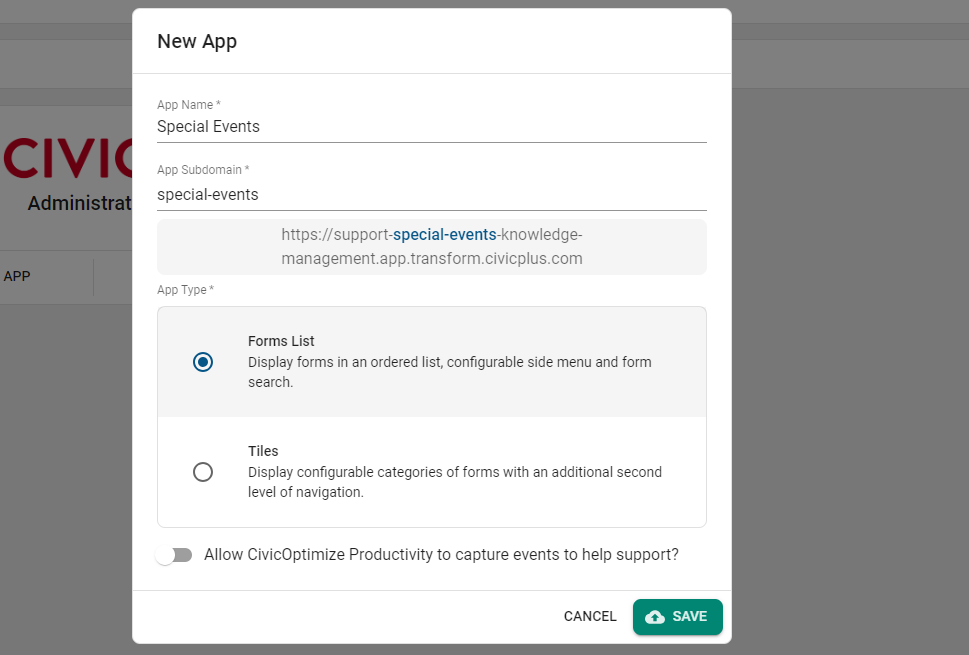Click the App Subdomain field containing special-events
The image size is (969, 655).
[431, 195]
